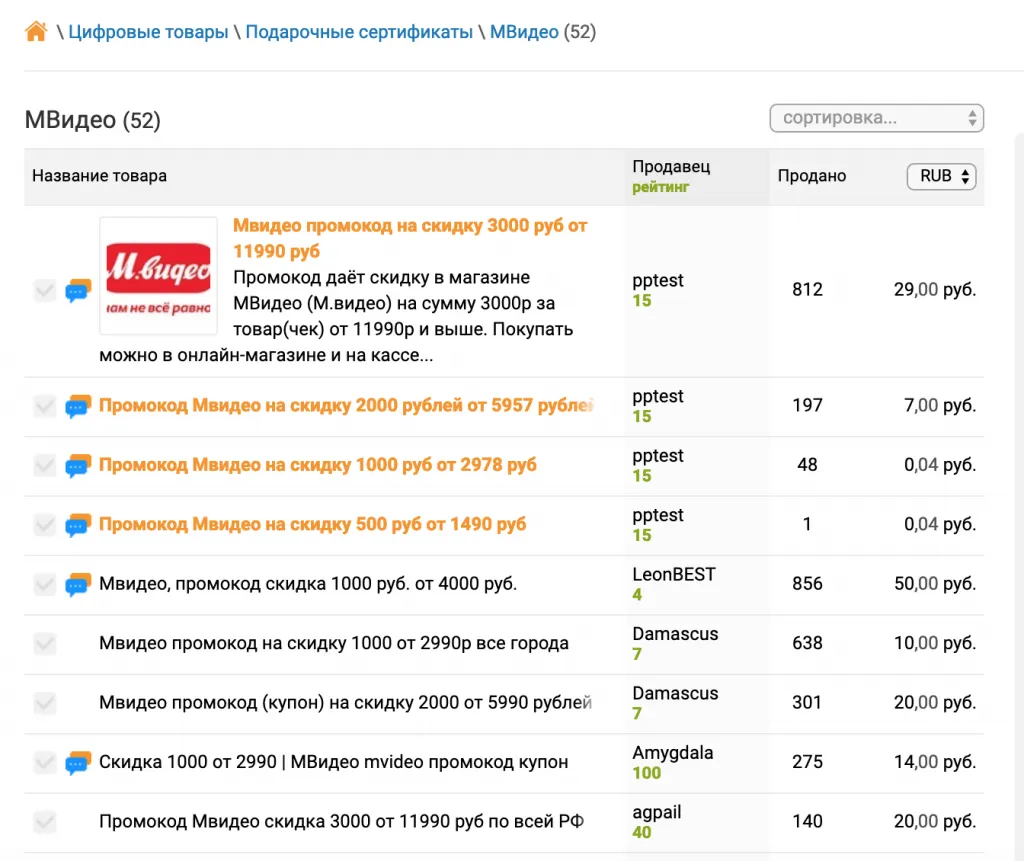Check the box for Damascus 1000 от 2990р item
The image size is (1024, 861).
pos(44,644)
